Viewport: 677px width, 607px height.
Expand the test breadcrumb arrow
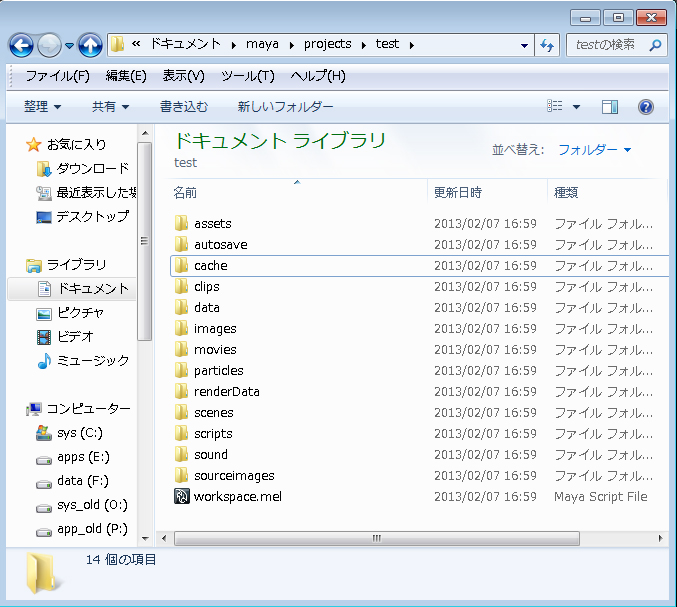click(411, 45)
